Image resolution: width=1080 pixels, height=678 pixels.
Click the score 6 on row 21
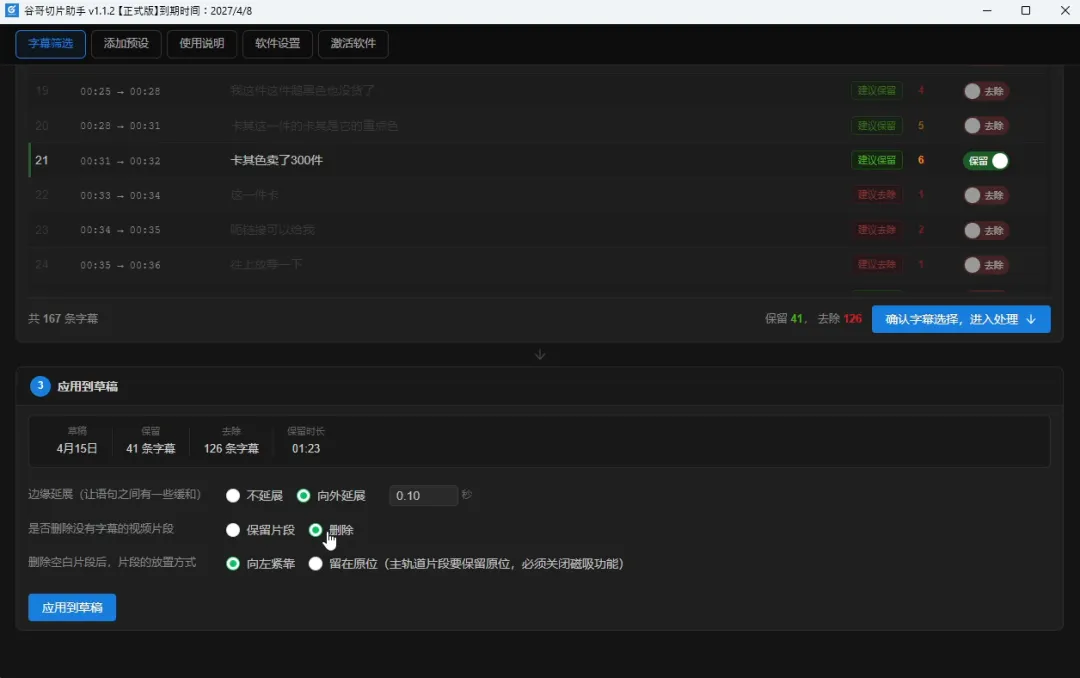click(x=921, y=160)
